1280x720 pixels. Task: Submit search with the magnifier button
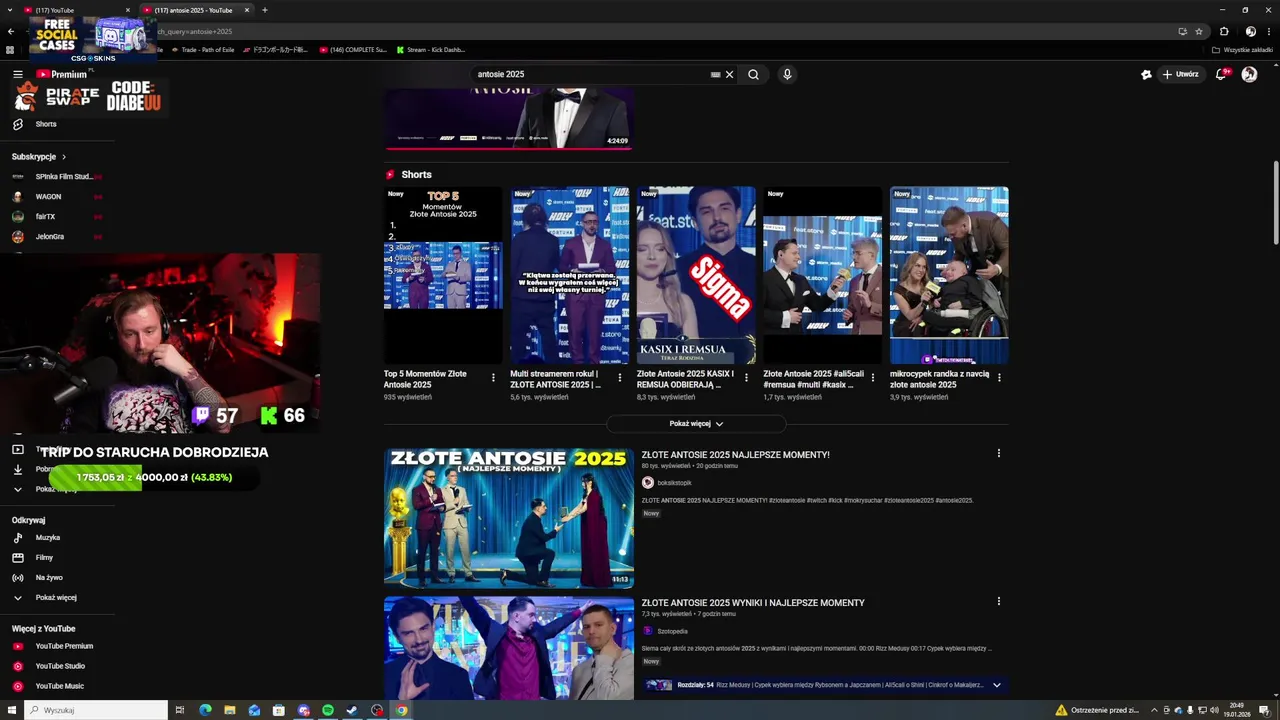(753, 74)
